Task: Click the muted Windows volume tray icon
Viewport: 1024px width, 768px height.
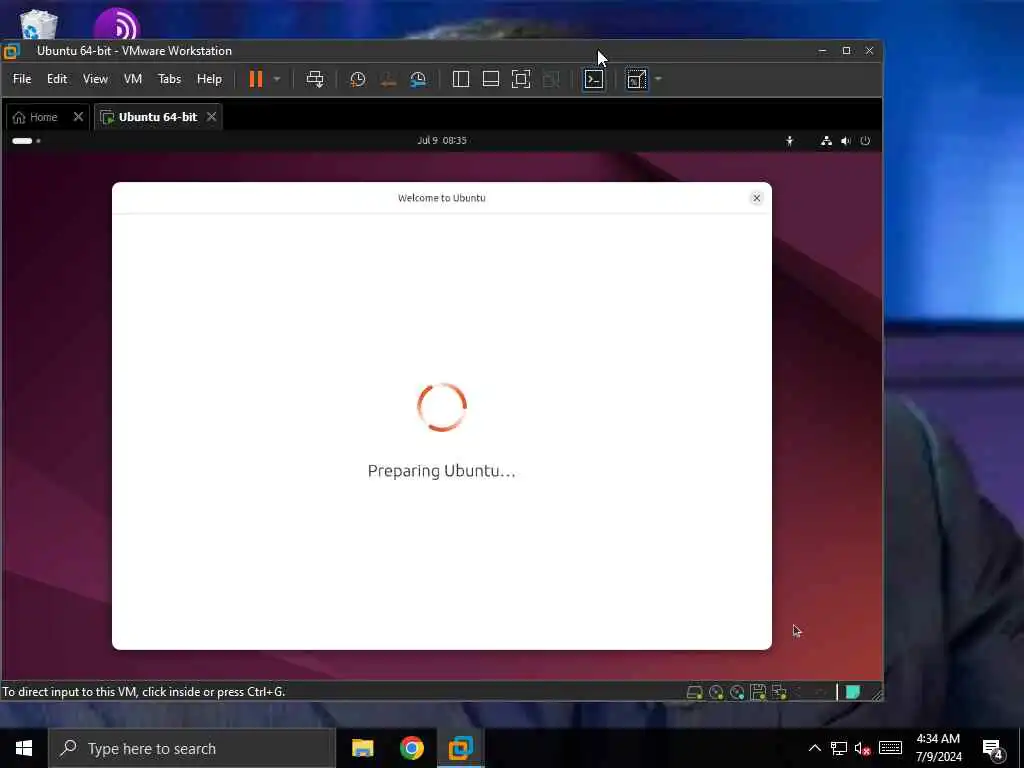Action: tap(862, 748)
